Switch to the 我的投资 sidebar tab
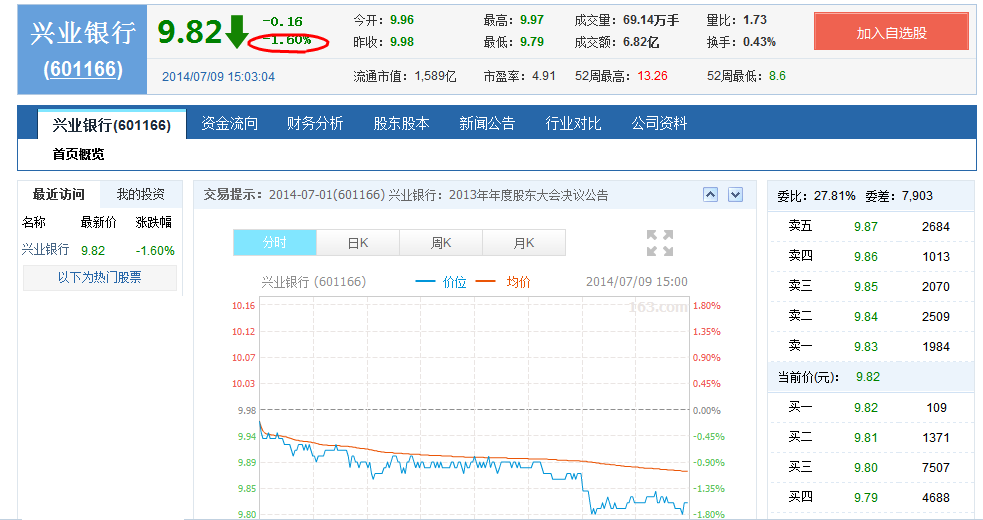 [140, 194]
